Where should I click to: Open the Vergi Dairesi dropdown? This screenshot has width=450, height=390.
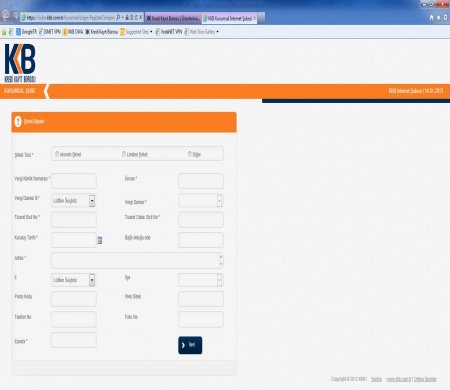(x=201, y=201)
